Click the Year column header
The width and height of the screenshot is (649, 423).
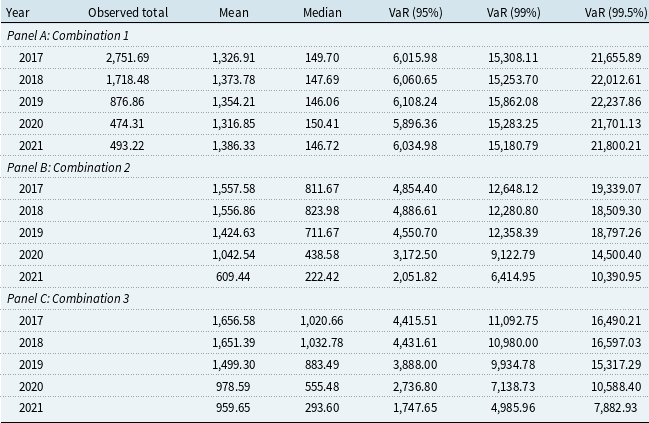[16, 12]
